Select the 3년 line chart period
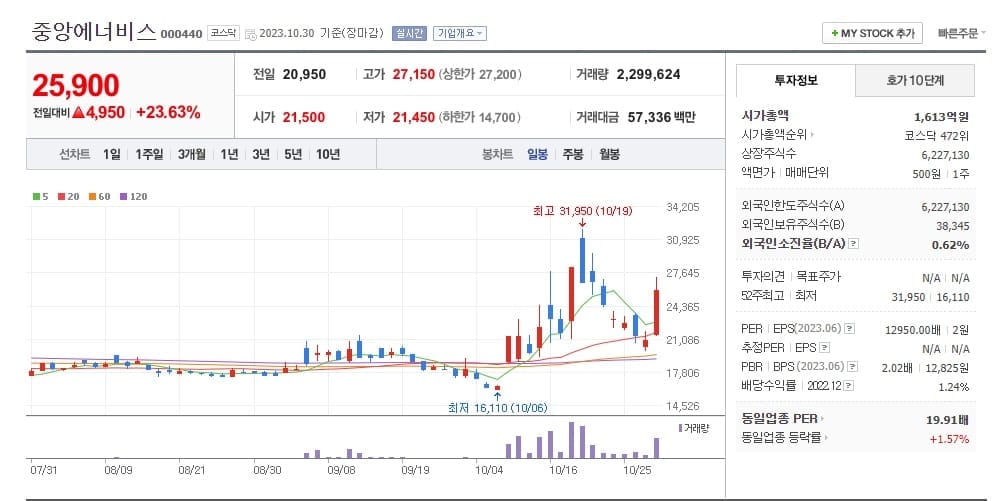Viewport: 1003px width, 501px height. point(261,154)
